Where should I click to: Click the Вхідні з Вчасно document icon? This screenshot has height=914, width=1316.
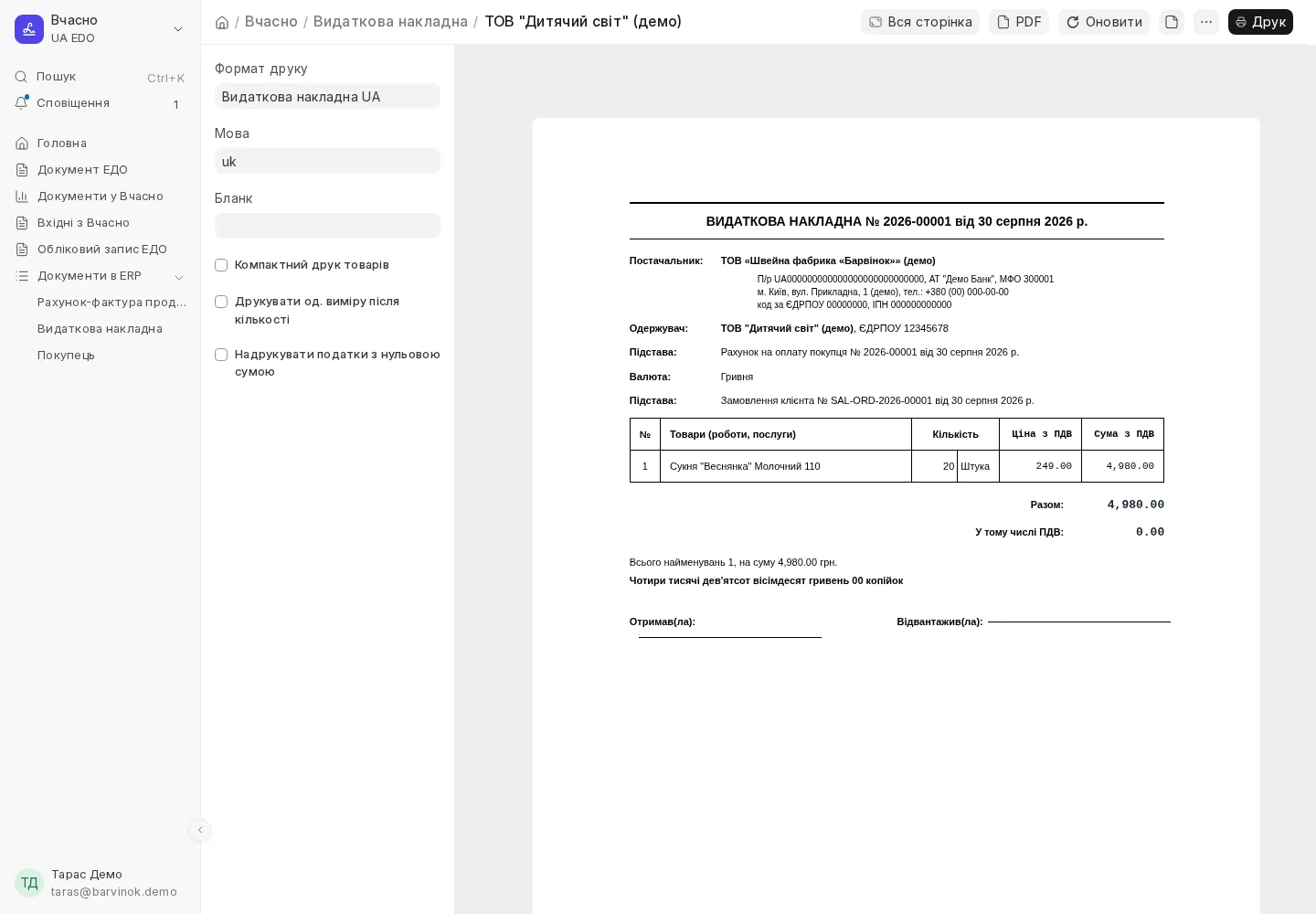pos(22,223)
